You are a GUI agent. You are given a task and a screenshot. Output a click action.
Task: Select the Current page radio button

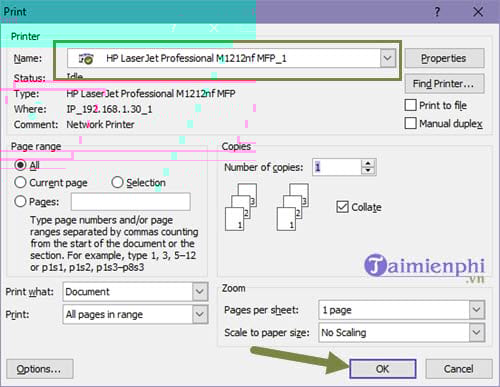(x=20, y=183)
